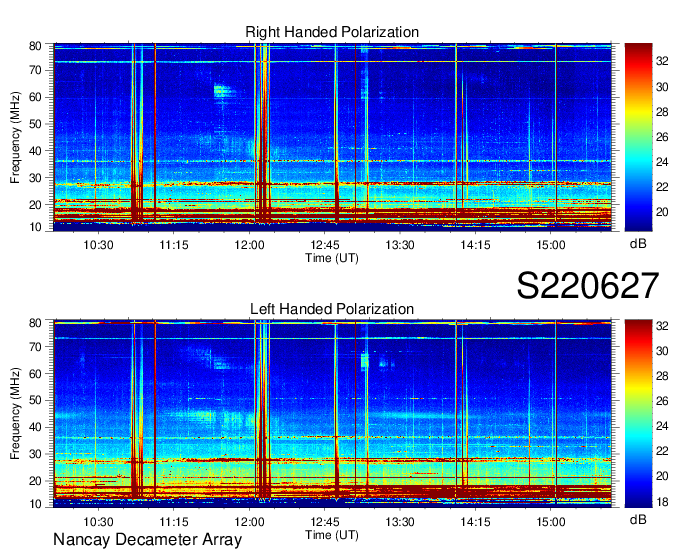
Task: Click the dB label under left-handed color bar
Action: pos(638,519)
